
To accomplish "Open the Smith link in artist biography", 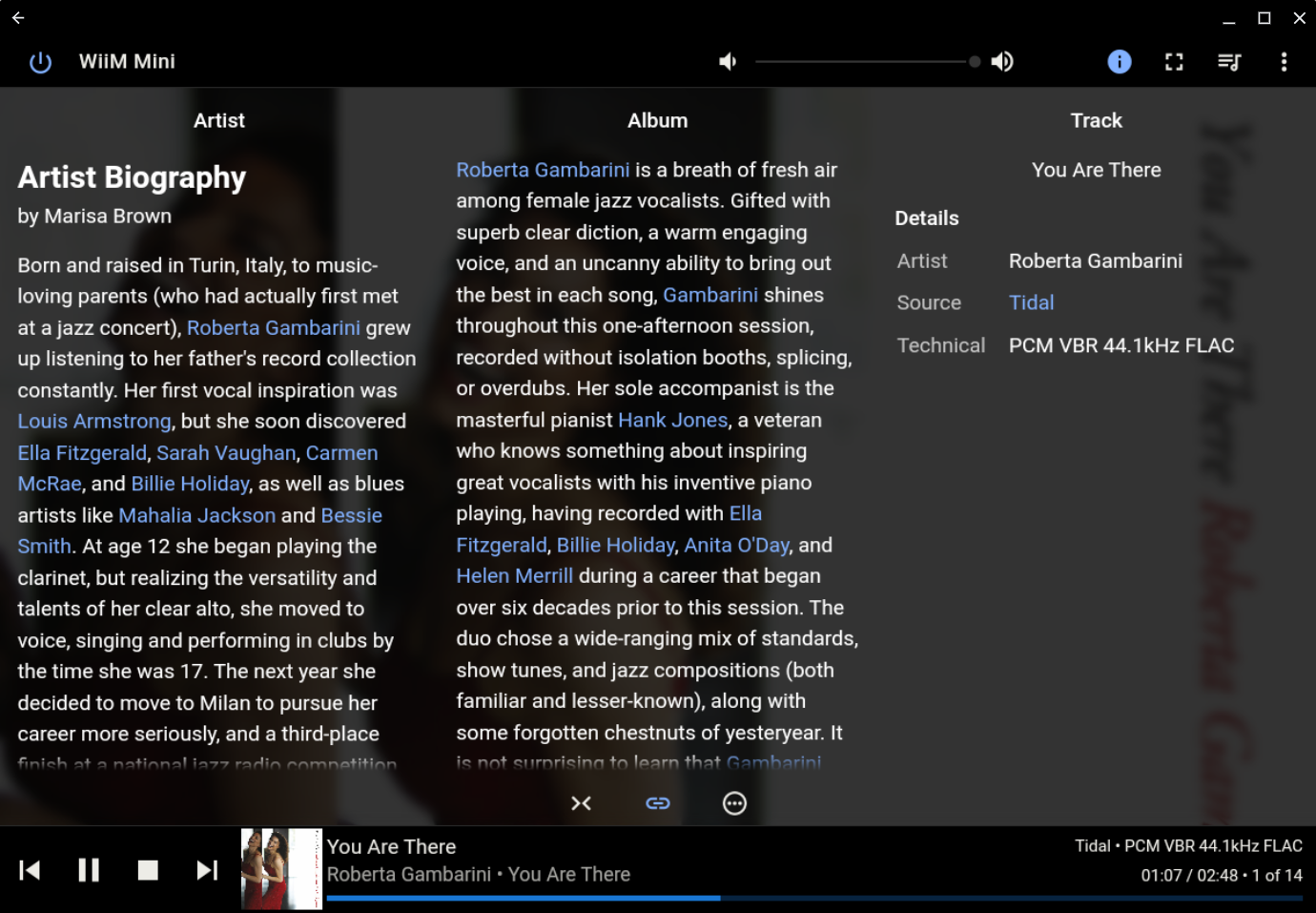I will coord(44,546).
